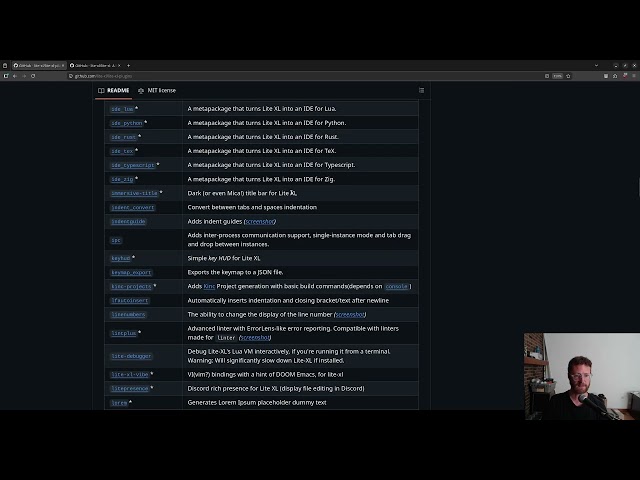Image resolution: width=640 pixels, height=480 pixels.
Task: Click the page scrollbar thumb on right edge
Action: tap(639, 189)
